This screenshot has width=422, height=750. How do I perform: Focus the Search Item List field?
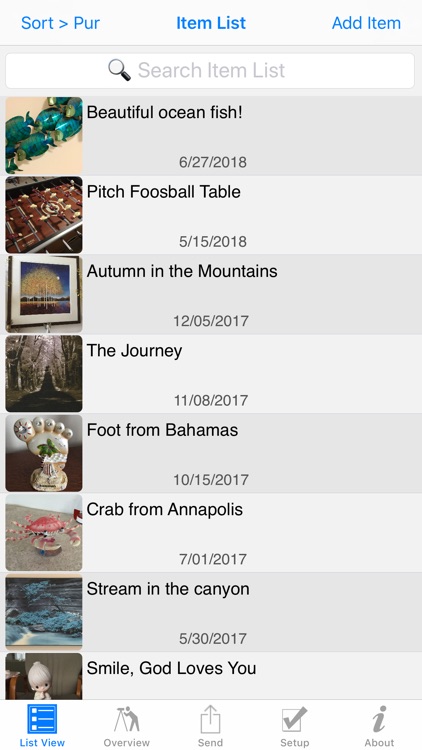coord(210,71)
